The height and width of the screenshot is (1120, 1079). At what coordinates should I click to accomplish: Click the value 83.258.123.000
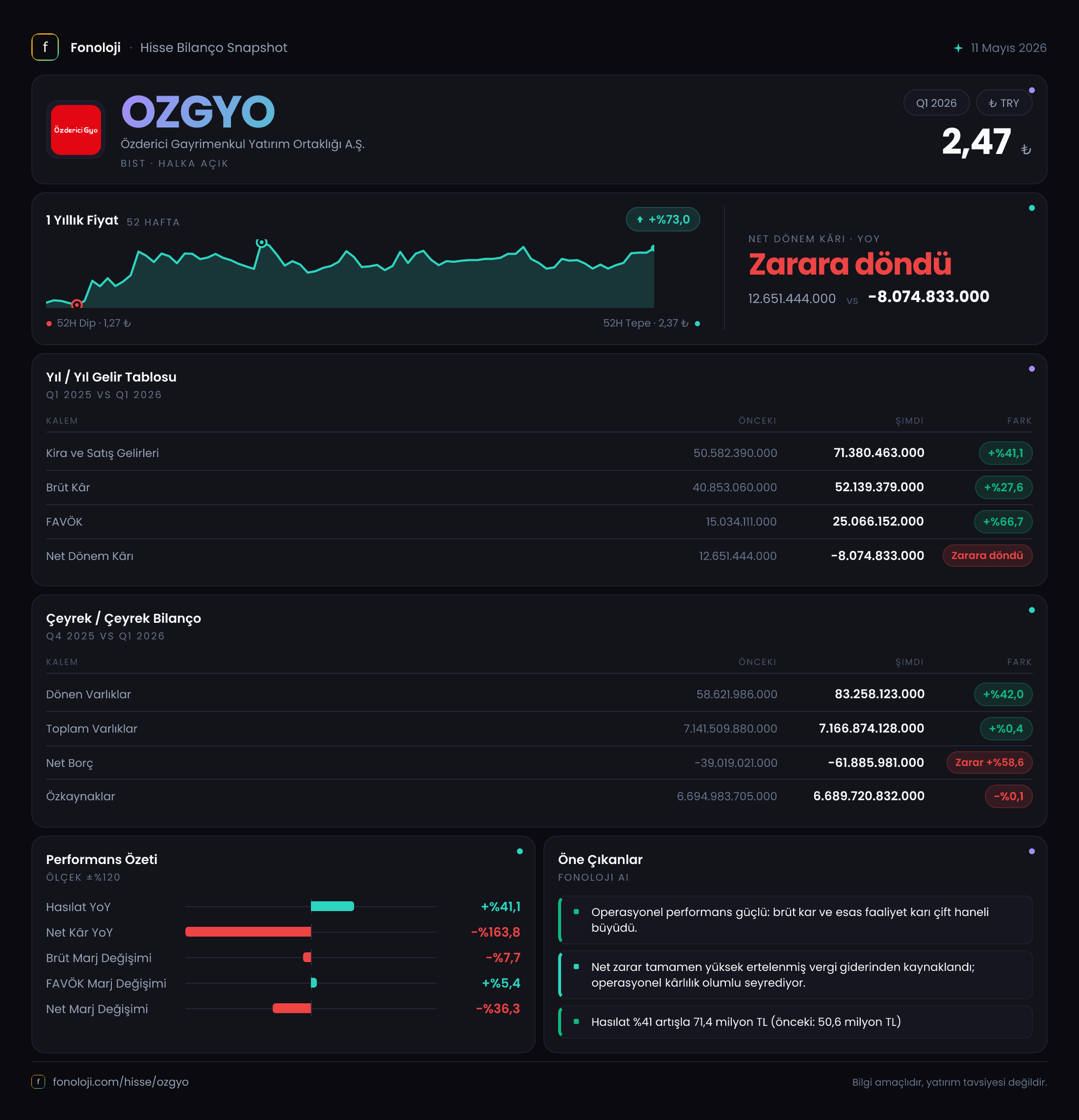click(879, 694)
